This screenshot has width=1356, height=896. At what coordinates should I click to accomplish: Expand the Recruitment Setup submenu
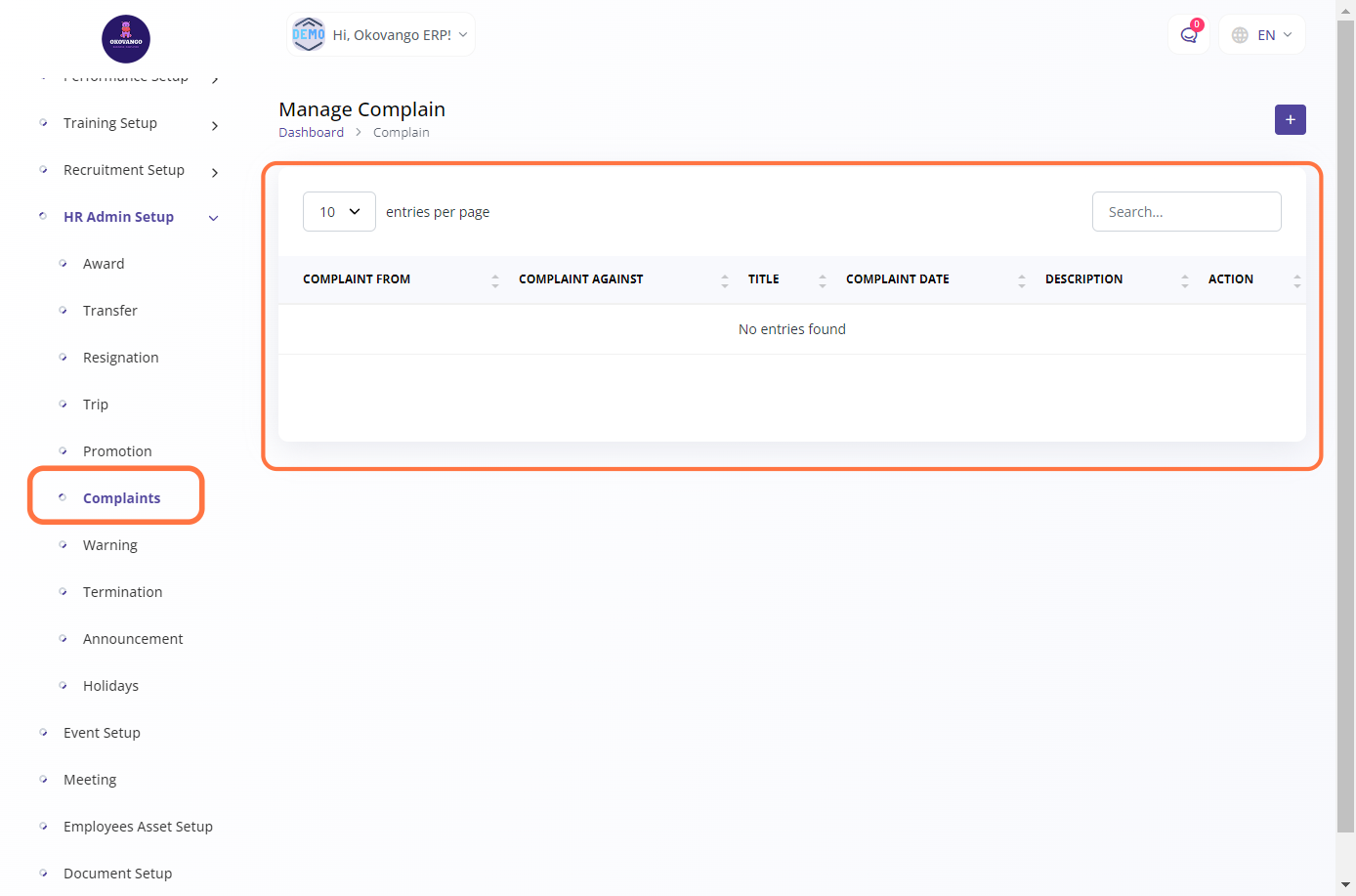[214, 172]
